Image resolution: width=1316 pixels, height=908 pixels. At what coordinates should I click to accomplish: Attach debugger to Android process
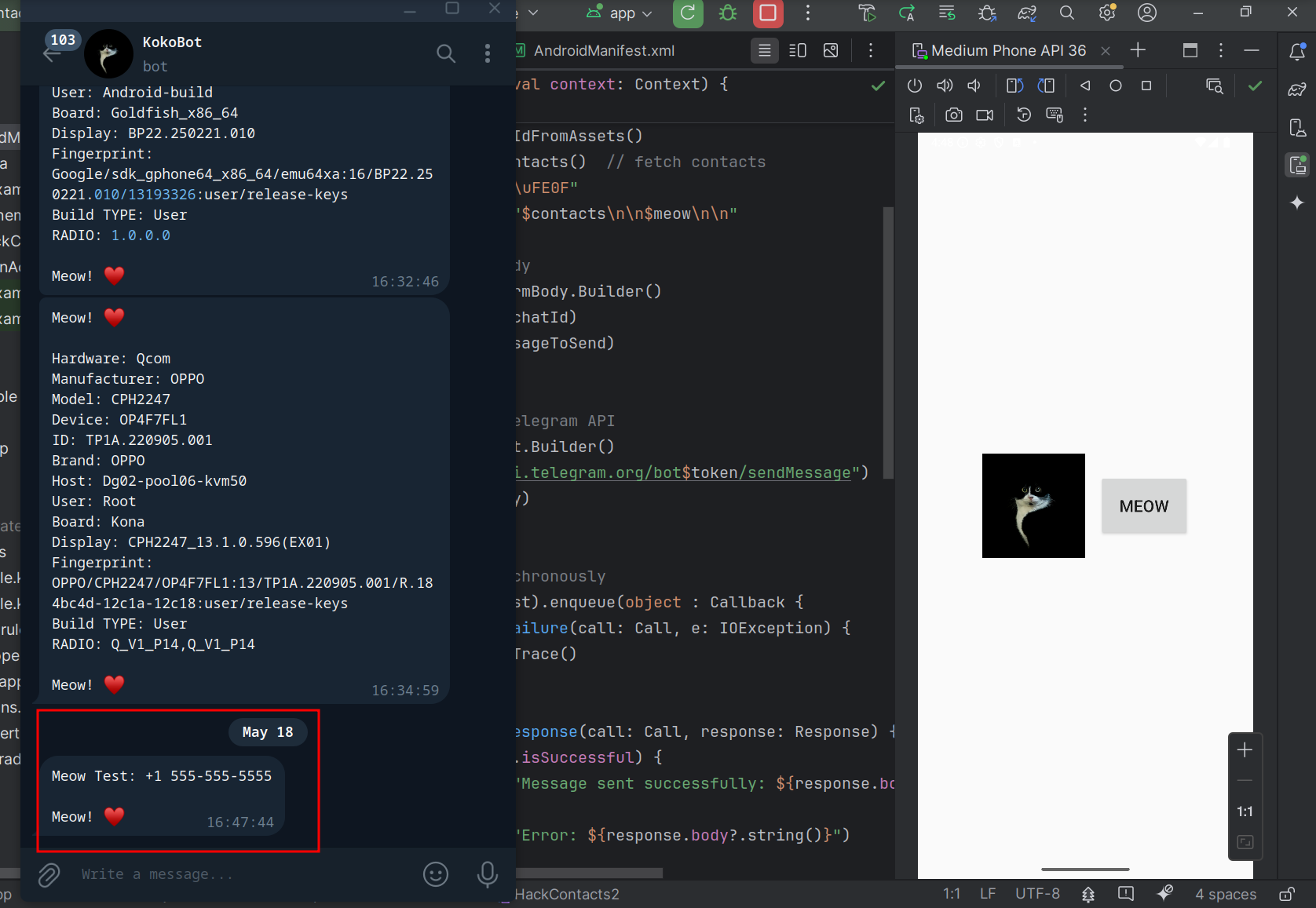[x=987, y=13]
